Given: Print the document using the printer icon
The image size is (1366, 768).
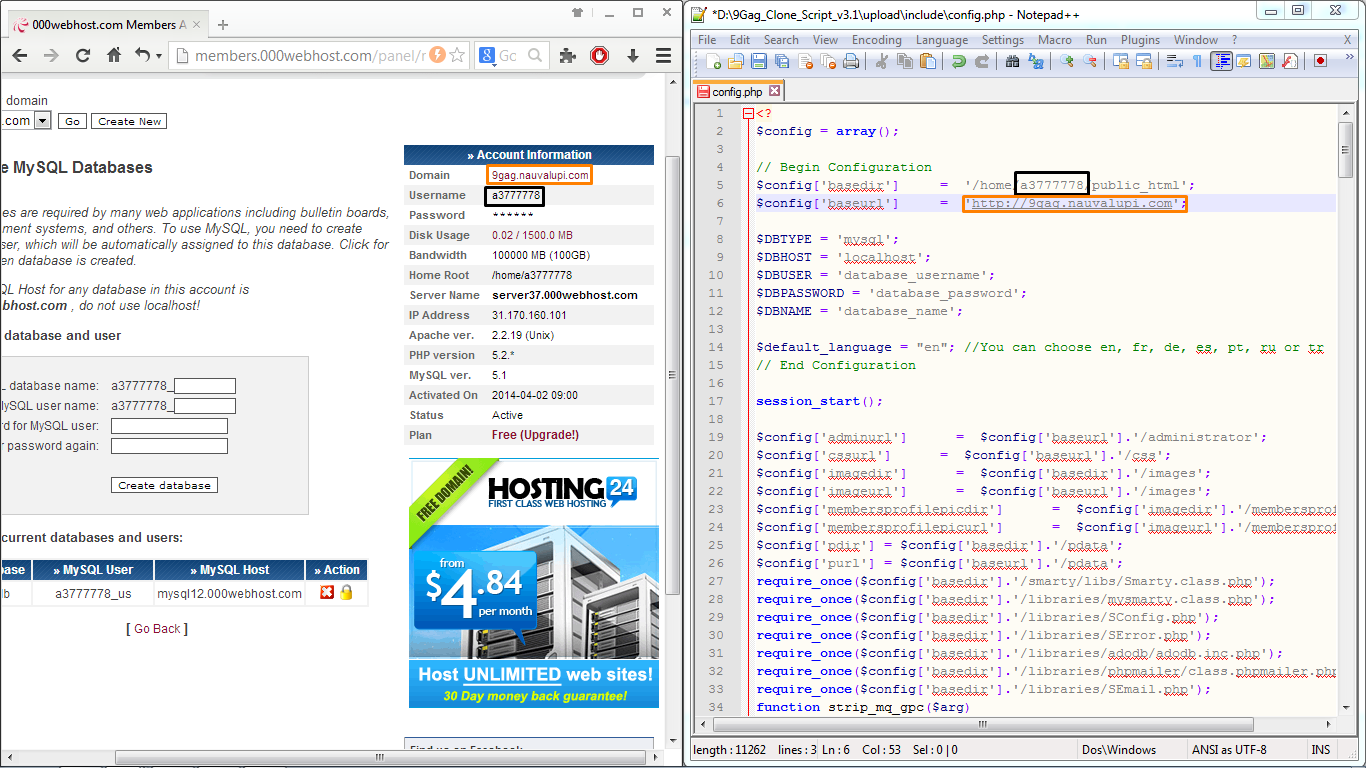Looking at the screenshot, I should pyautogui.click(x=851, y=61).
